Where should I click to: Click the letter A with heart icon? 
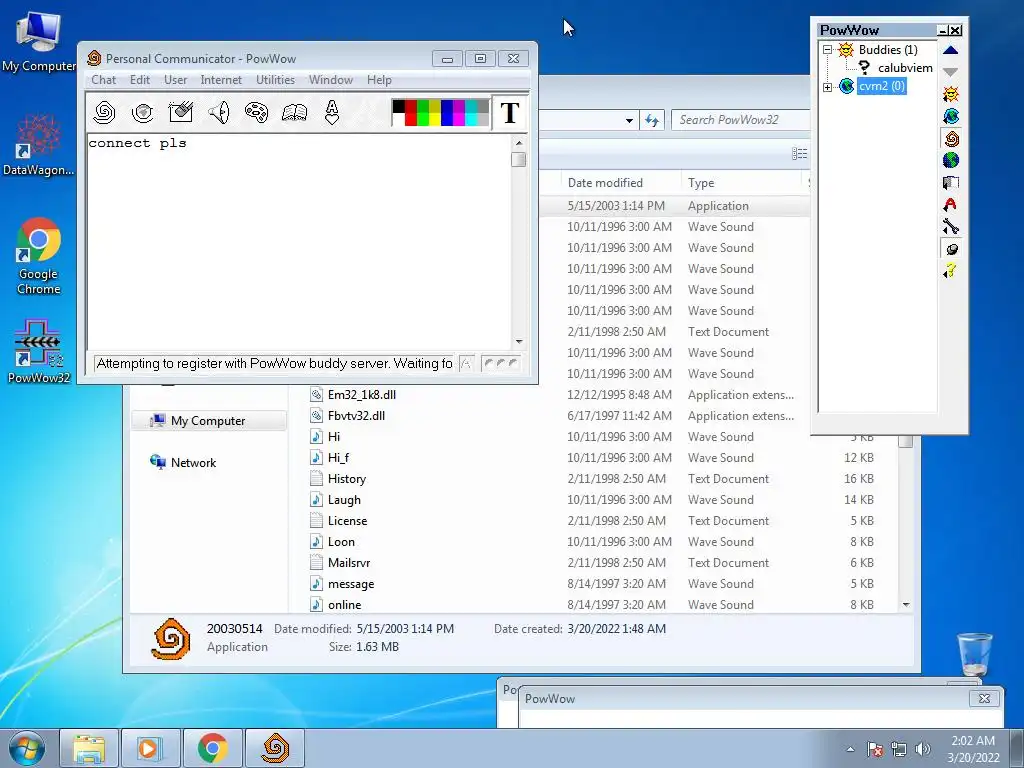[x=332, y=112]
